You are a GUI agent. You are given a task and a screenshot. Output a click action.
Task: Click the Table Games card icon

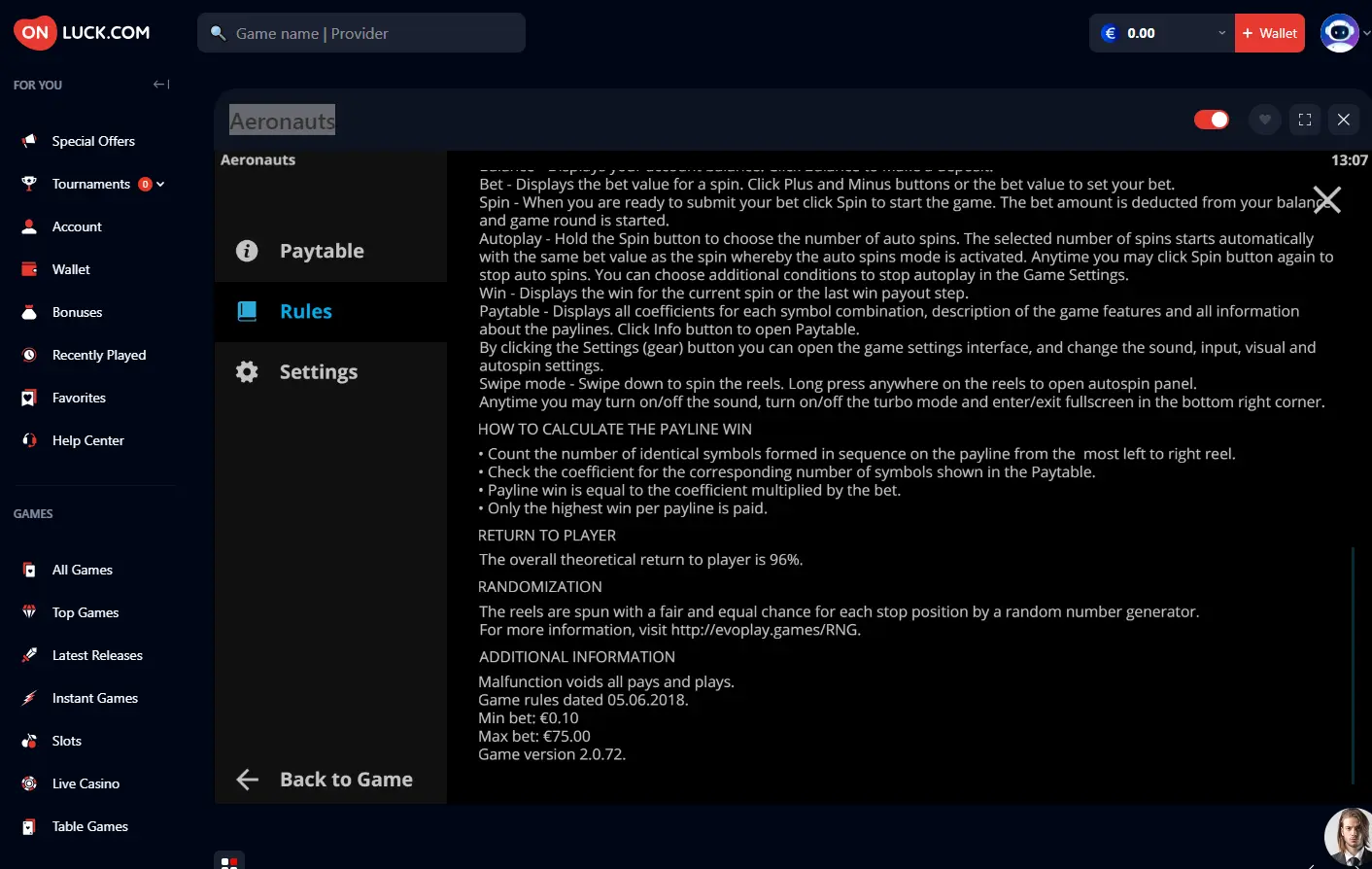pyautogui.click(x=29, y=826)
